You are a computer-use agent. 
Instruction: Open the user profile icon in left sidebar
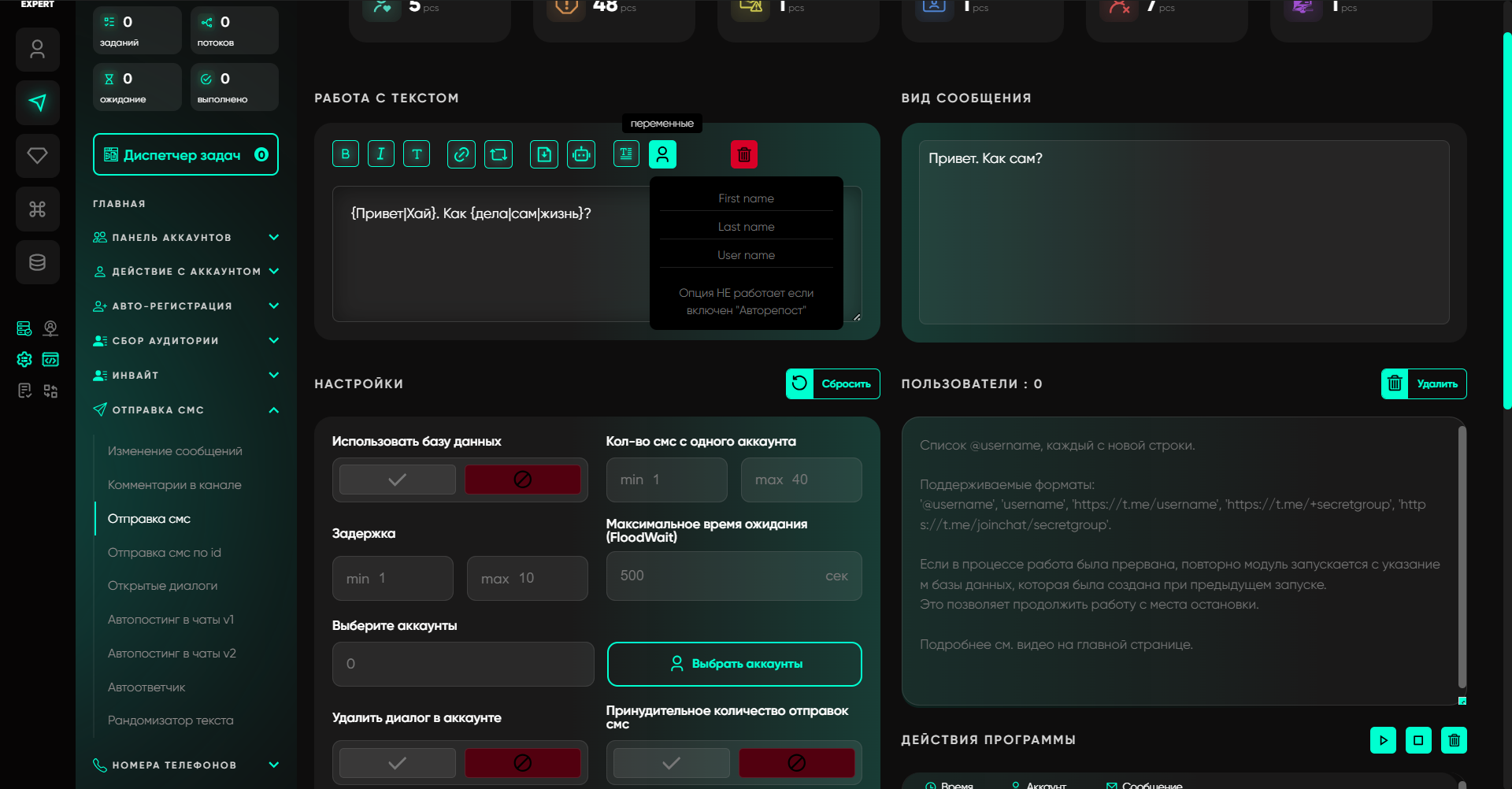tap(37, 50)
